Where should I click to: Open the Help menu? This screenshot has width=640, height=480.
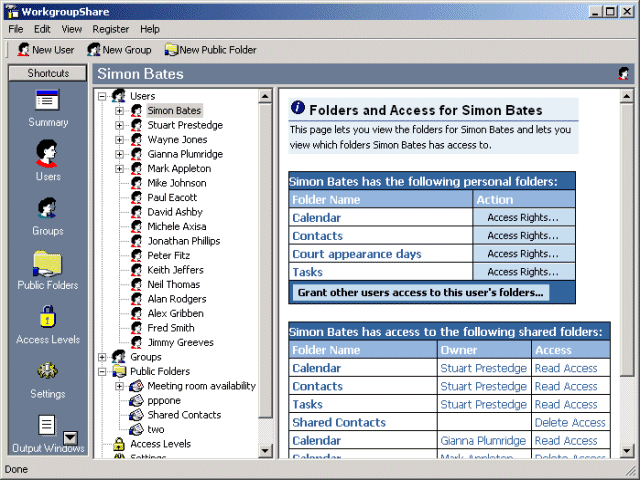coord(150,29)
